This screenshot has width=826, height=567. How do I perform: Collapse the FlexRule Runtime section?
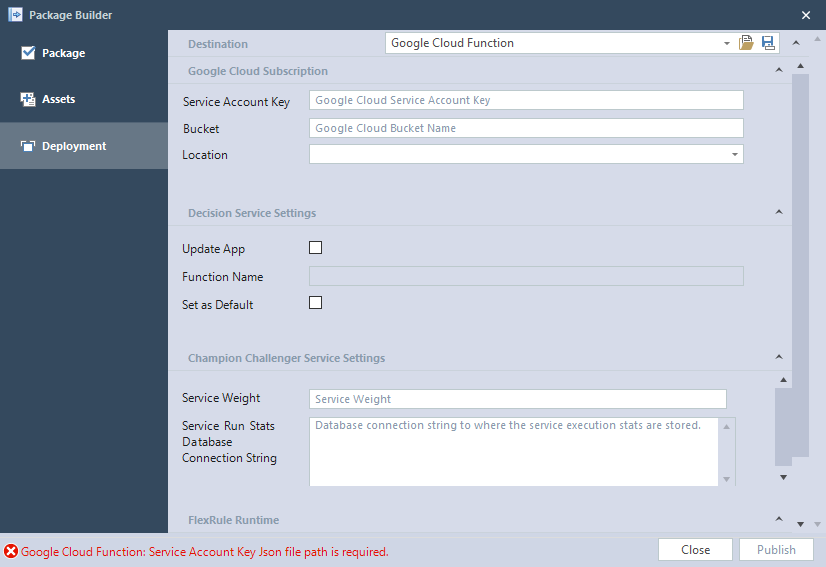pos(779,519)
